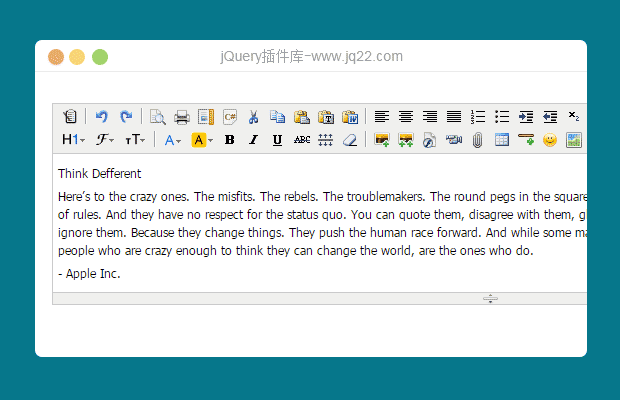Image resolution: width=620 pixels, height=400 pixels.
Task: Center align the text
Action: click(405, 117)
